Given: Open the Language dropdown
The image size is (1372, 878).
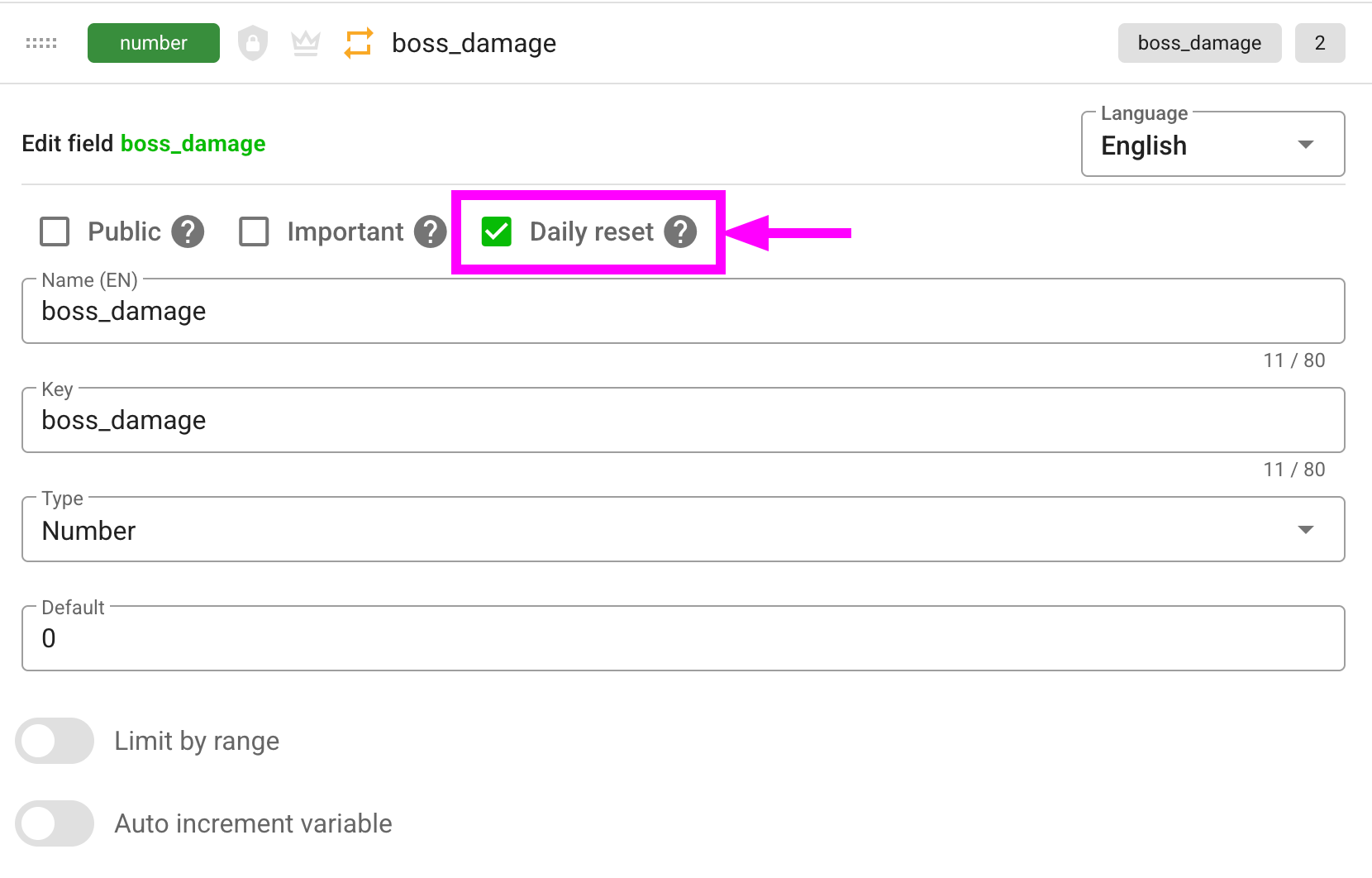Looking at the screenshot, I should tap(1212, 145).
